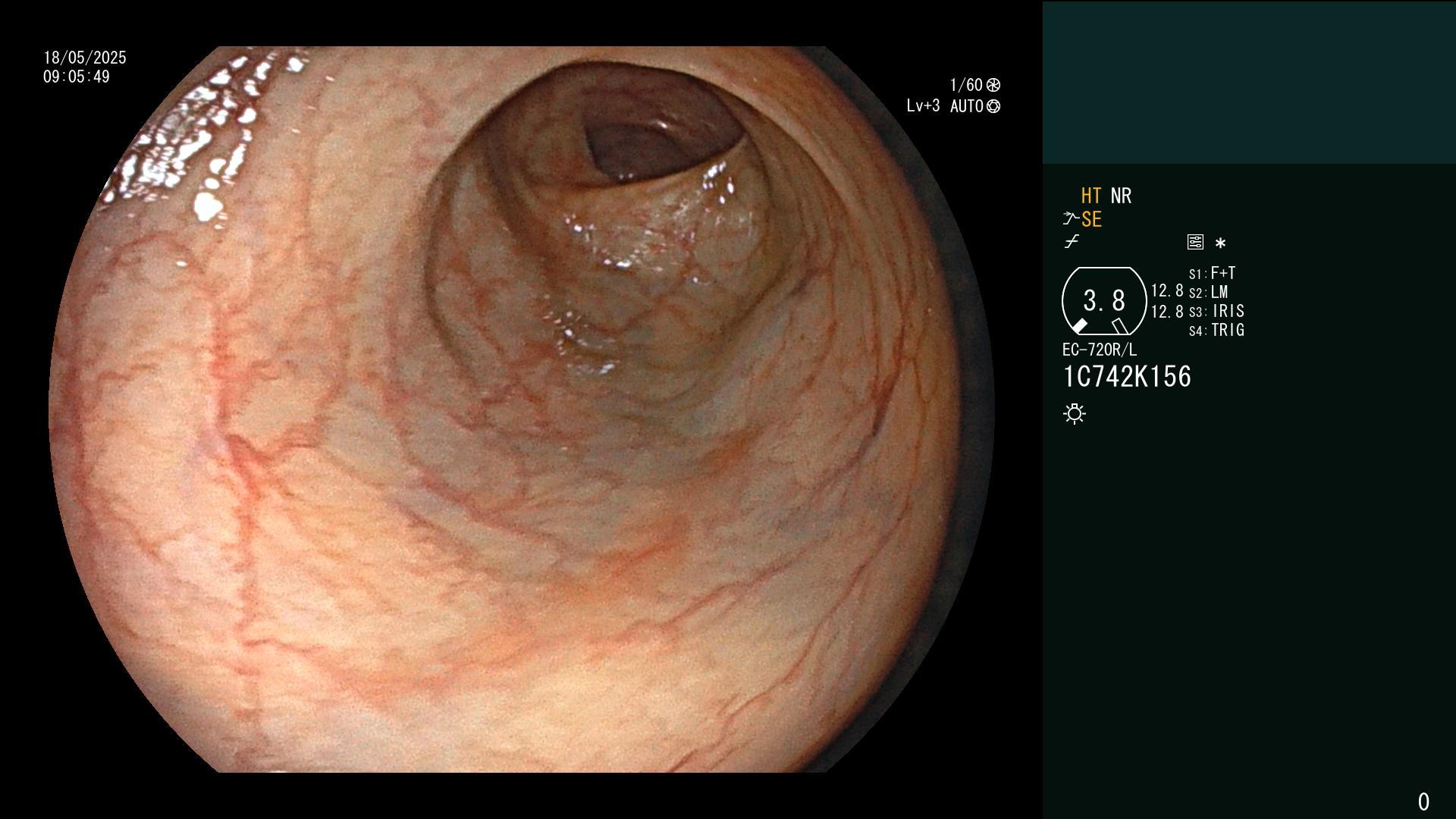Click the iris icon next to AUTO
1456x819 pixels.
993,106
